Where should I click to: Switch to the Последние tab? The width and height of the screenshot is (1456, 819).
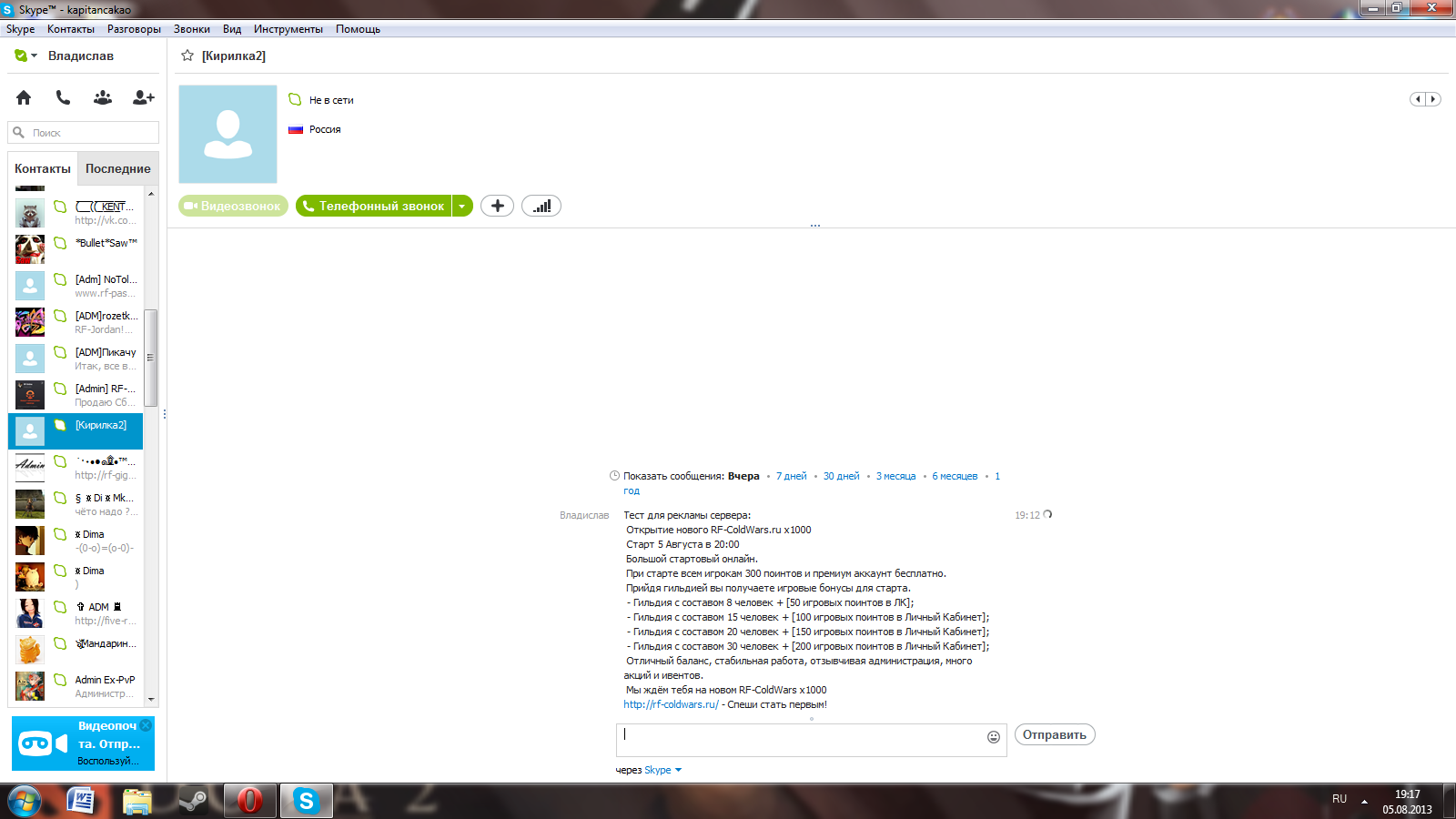118,168
